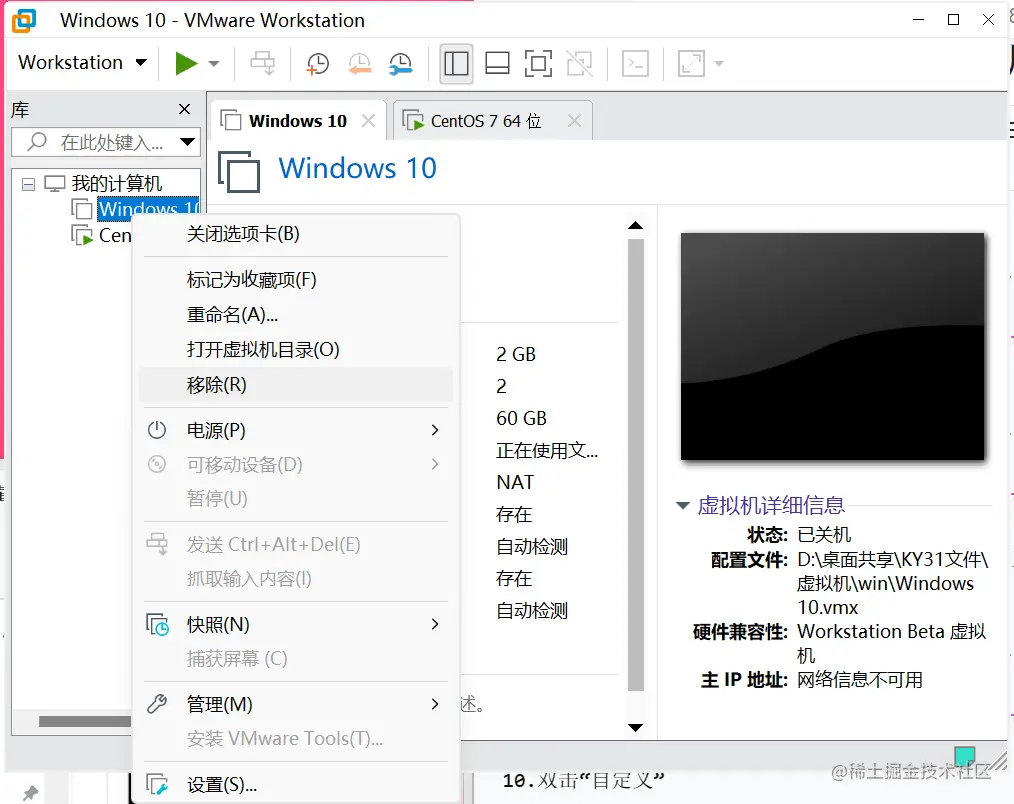Image resolution: width=1014 pixels, height=804 pixels.
Task: Open the console view toolbar icon
Action: [635, 63]
